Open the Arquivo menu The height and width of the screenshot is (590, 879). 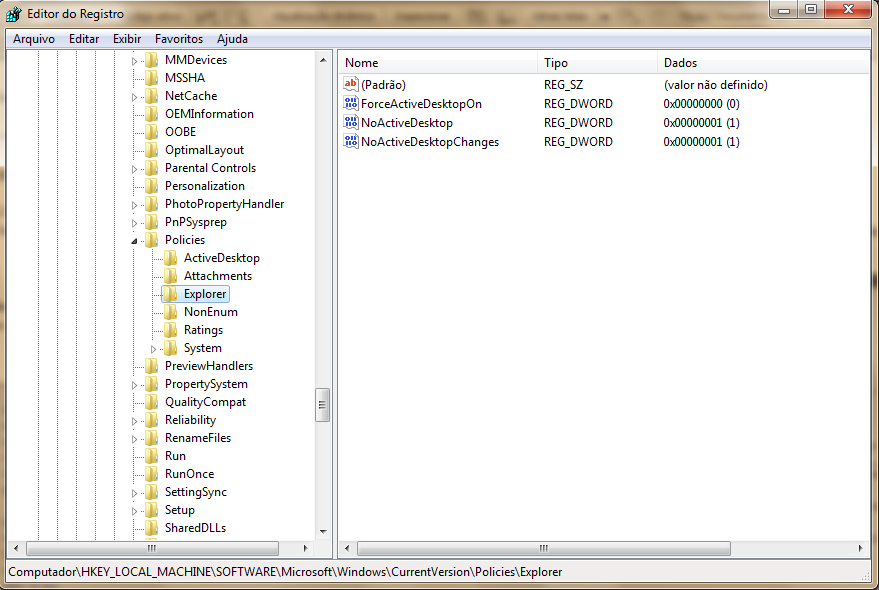[34, 39]
